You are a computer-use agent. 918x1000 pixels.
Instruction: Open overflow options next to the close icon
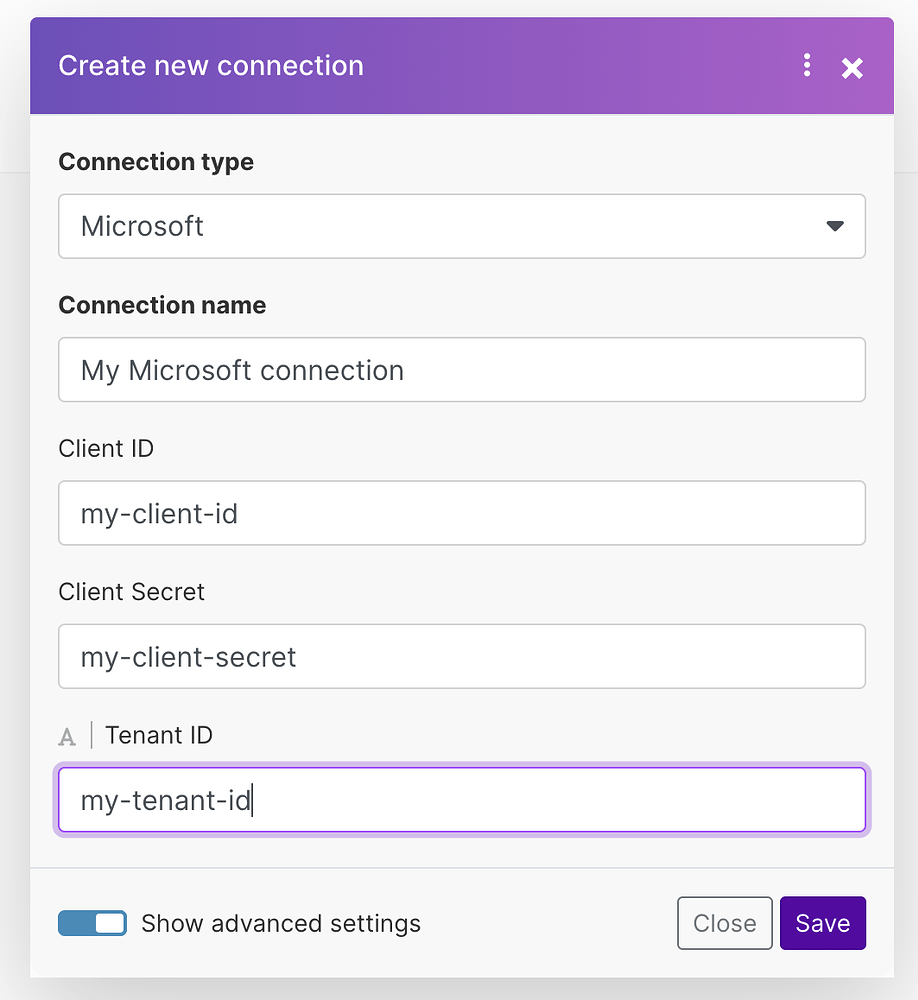(807, 66)
